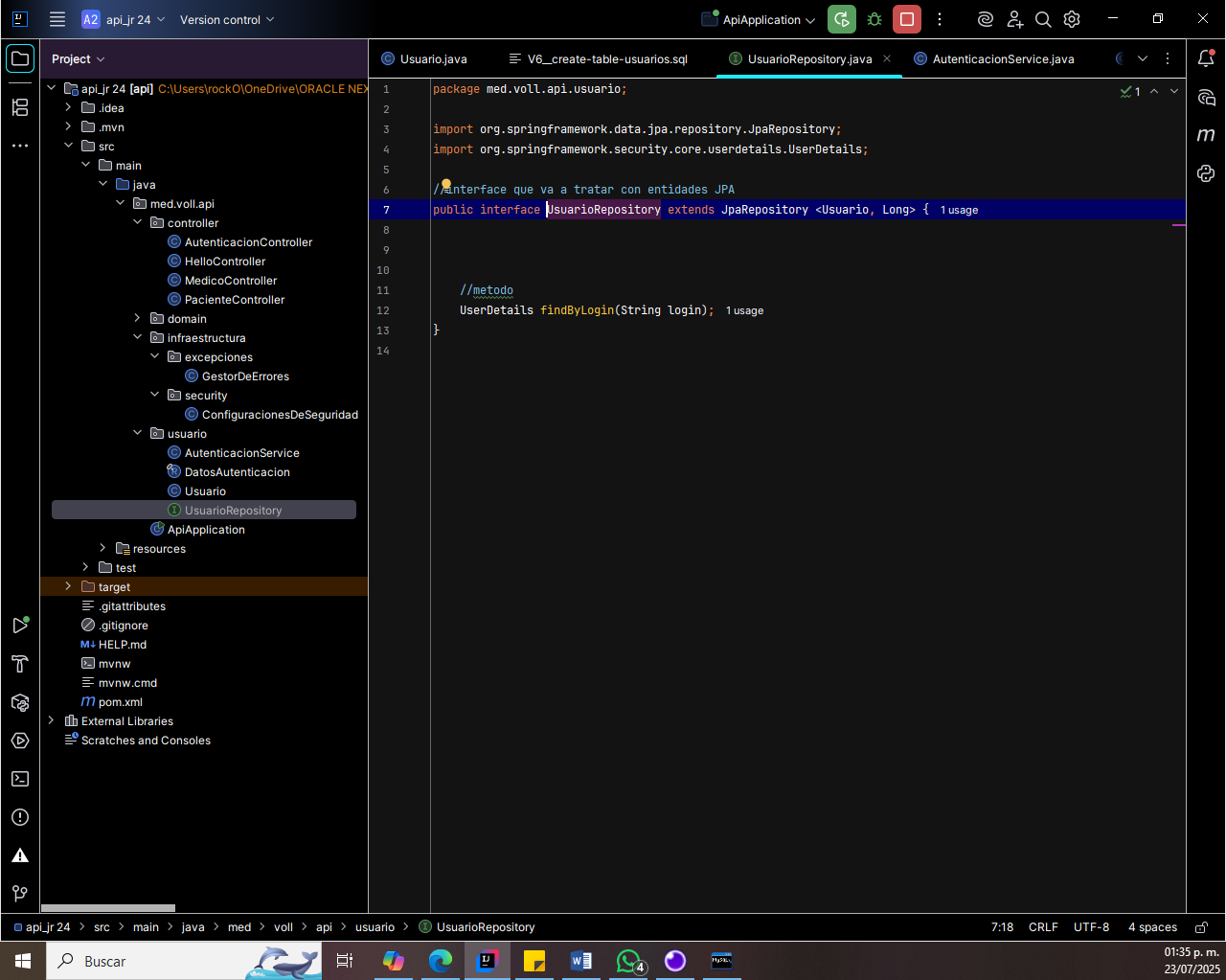
Task: Jump to previous highlighted error arrow
Action: pos(1154,91)
